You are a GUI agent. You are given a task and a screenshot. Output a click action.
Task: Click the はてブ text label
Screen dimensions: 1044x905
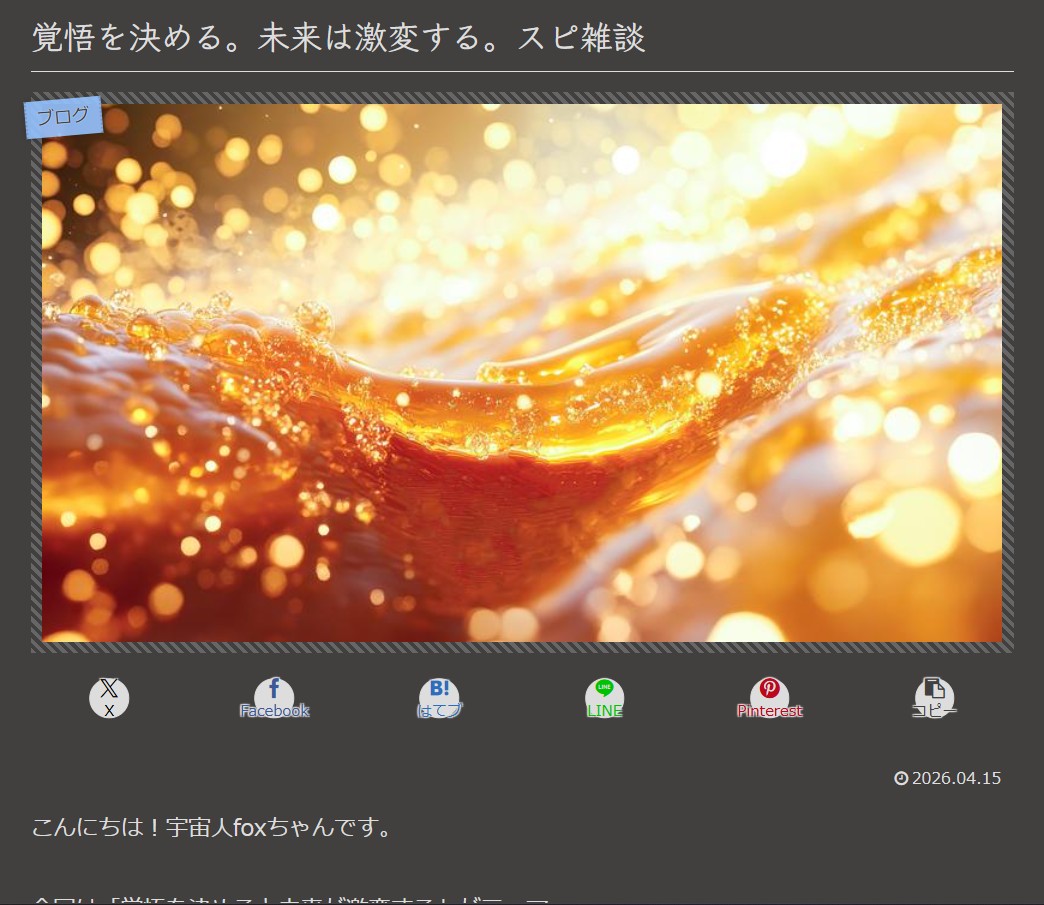tap(439, 710)
